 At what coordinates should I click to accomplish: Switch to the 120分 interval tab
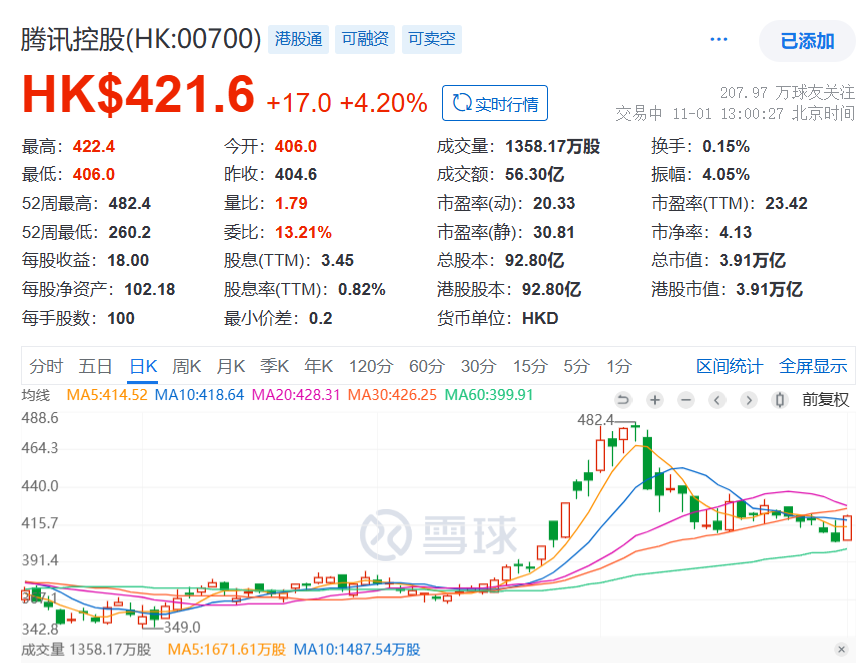coord(371,366)
